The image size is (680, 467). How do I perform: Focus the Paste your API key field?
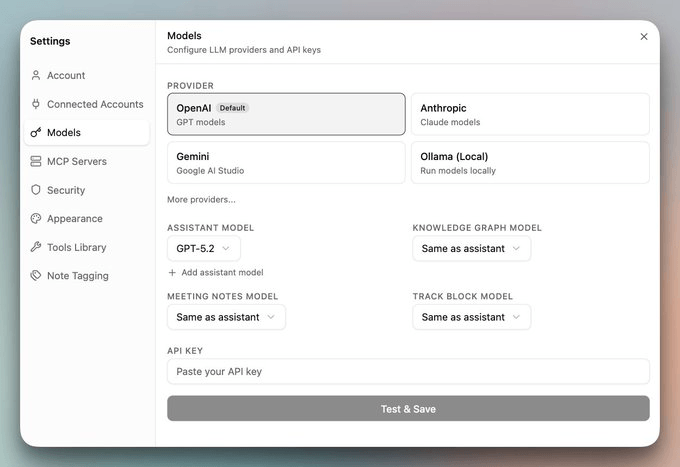point(408,372)
